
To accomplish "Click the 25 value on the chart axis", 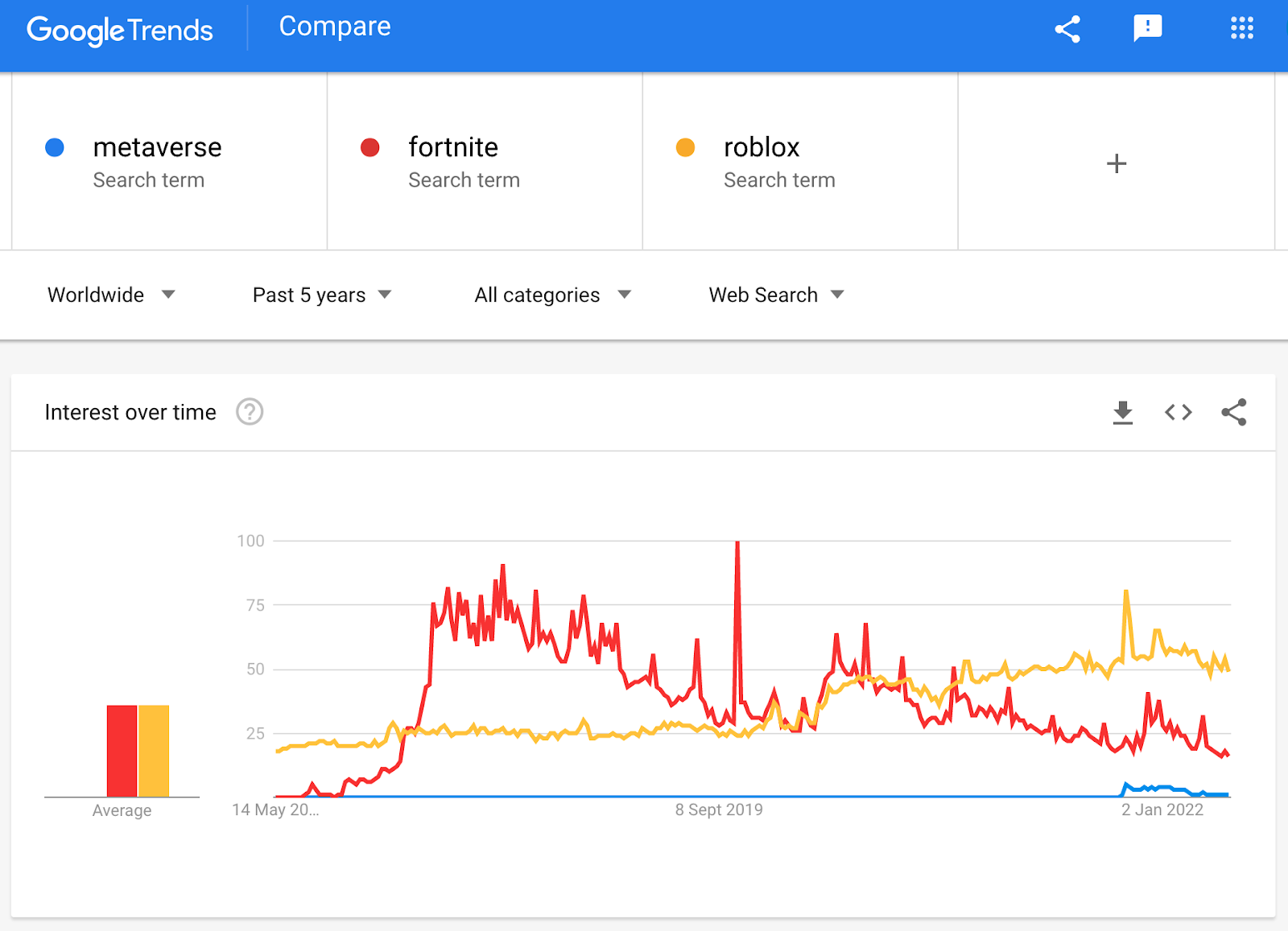I will (255, 733).
